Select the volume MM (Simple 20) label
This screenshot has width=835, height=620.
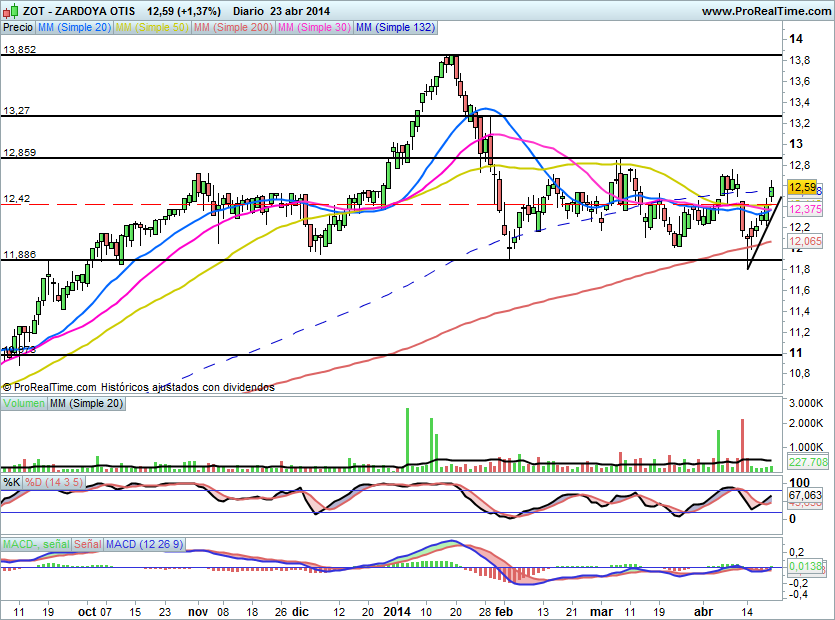(x=86, y=403)
